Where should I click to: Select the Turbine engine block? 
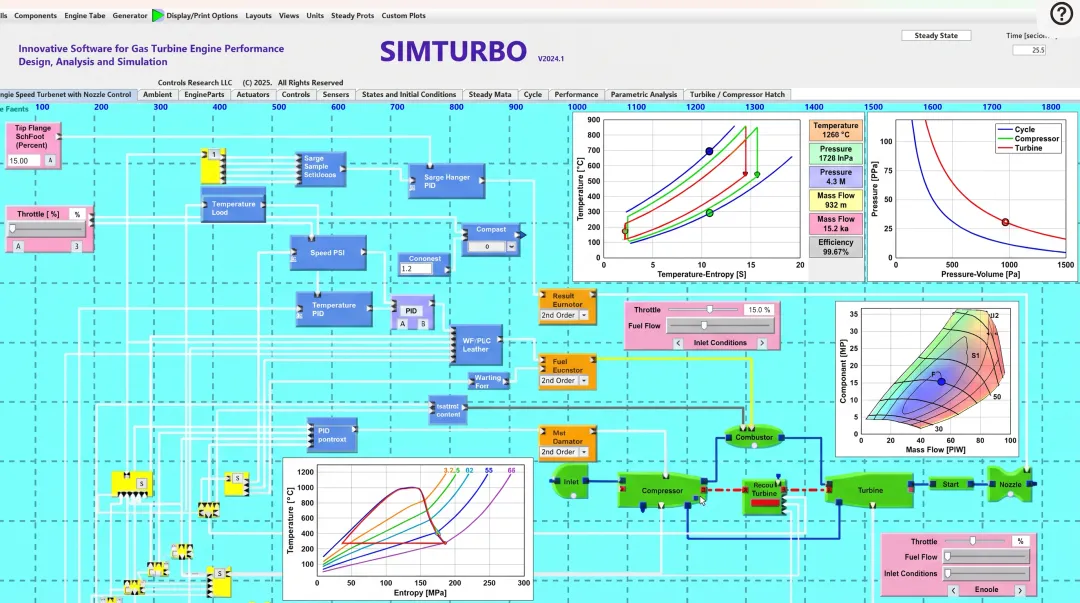click(x=870, y=490)
